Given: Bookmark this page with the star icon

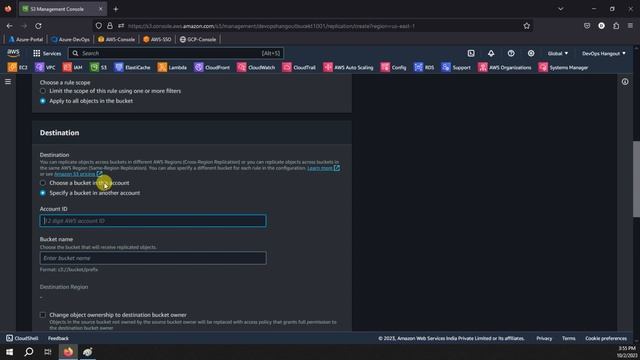Looking at the screenshot, I should pos(527,26).
